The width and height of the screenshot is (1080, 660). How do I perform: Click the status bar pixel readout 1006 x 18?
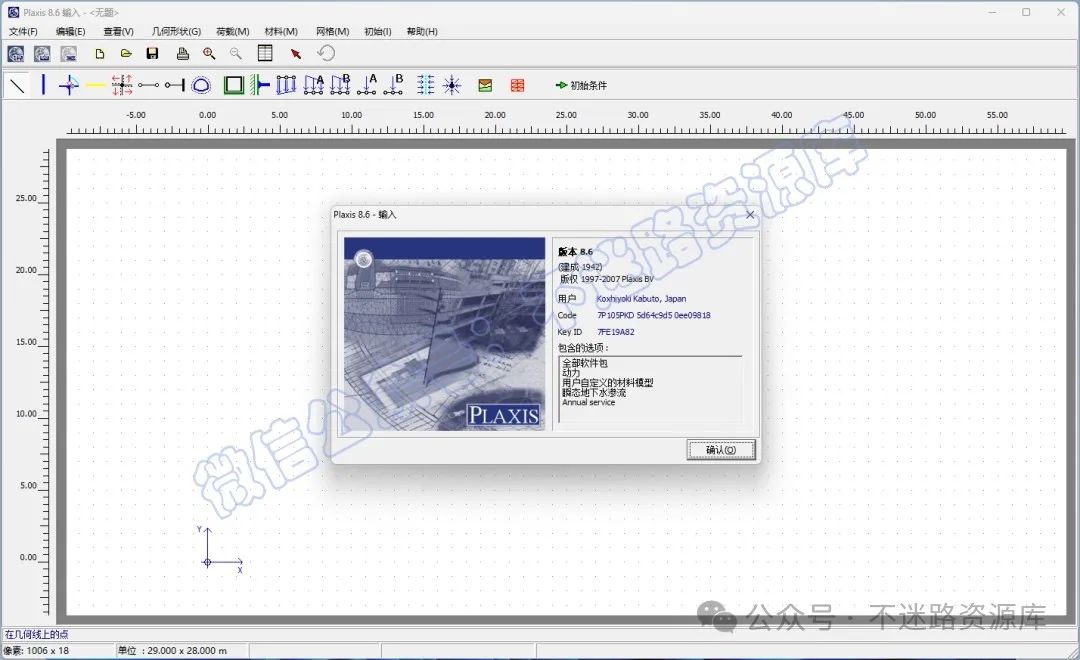(36, 650)
